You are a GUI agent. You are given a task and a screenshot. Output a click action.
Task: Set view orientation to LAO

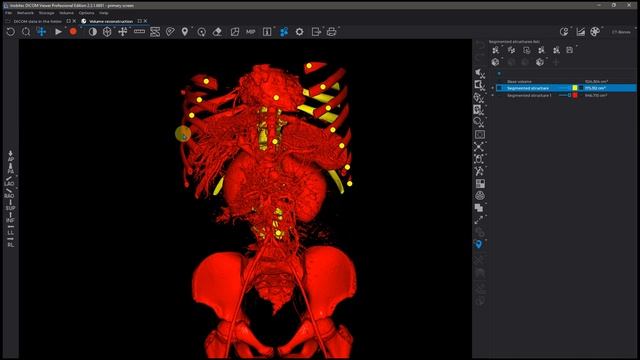10,181
